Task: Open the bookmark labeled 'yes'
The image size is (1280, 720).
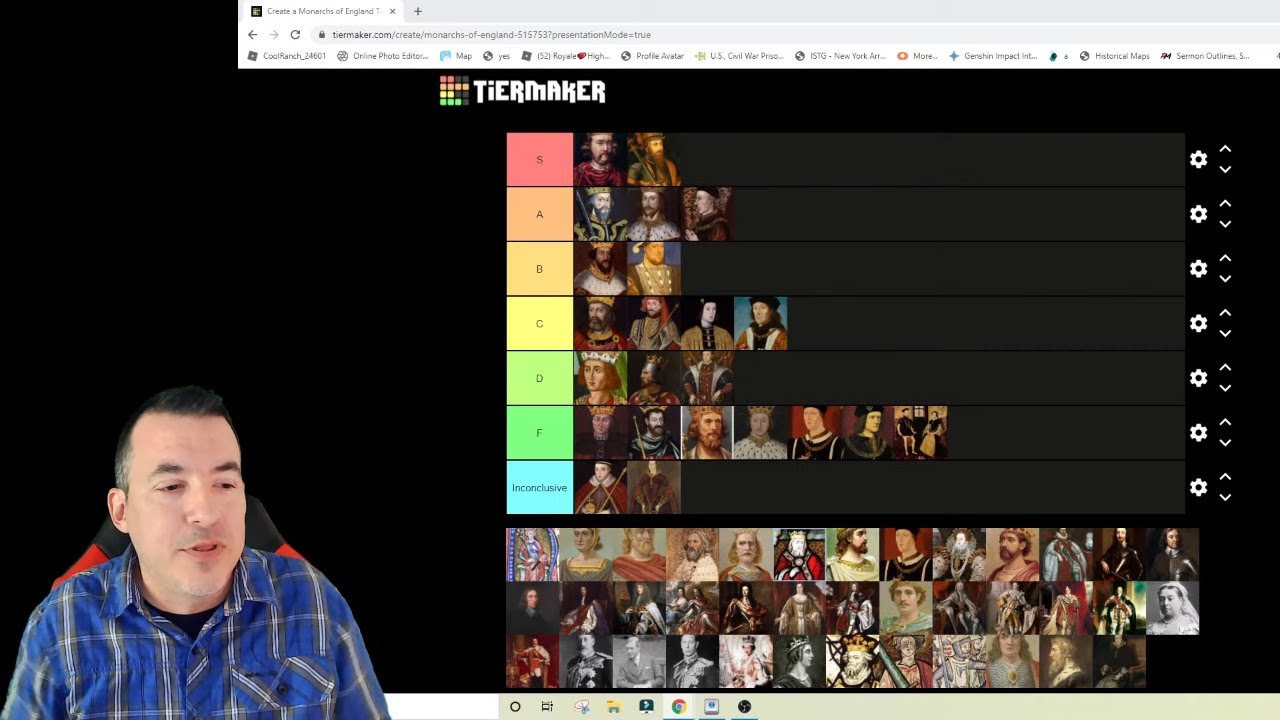Action: pos(496,56)
